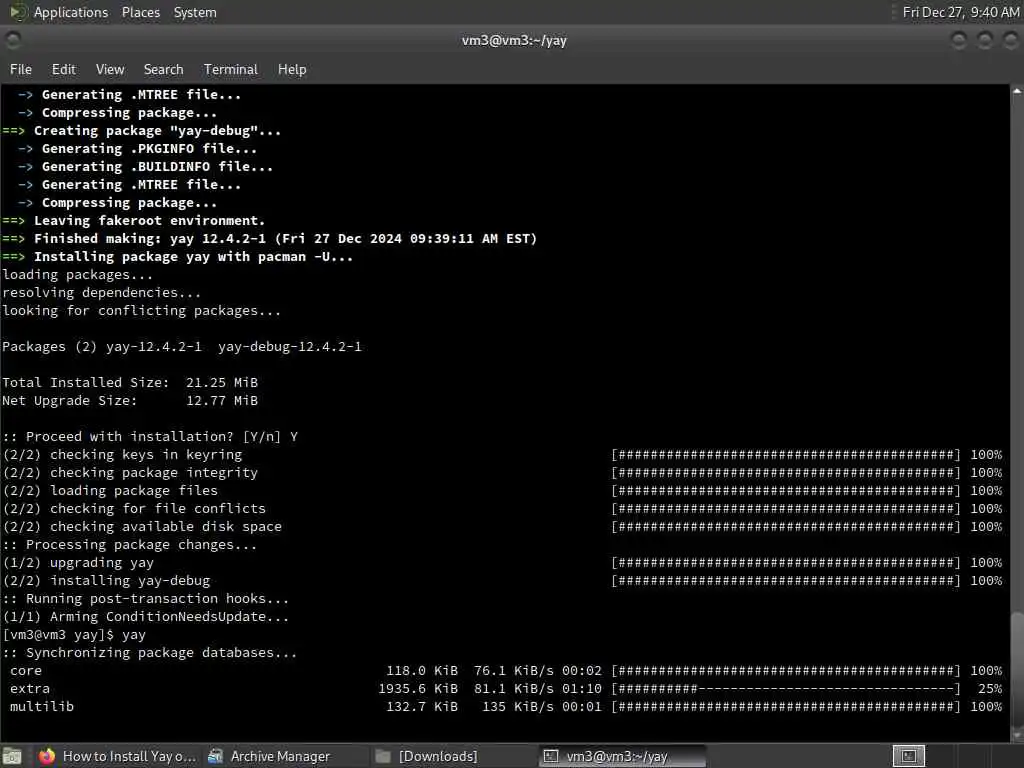Click the 'extra' database progress bar at 25%
The width and height of the screenshot is (1024, 768).
[x=786, y=688]
